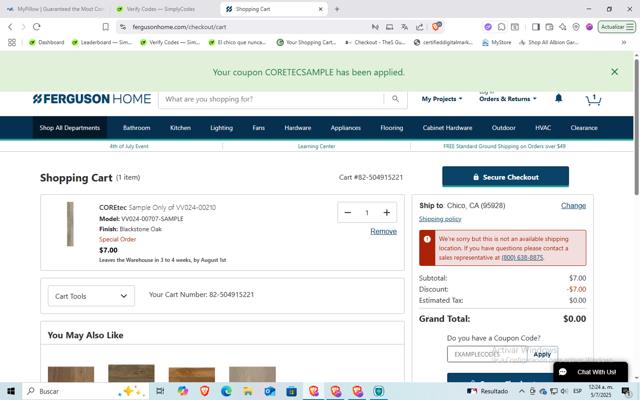The height and width of the screenshot is (400, 640).
Task: Dismiss the coupon applied banner with its X
Action: (x=614, y=72)
